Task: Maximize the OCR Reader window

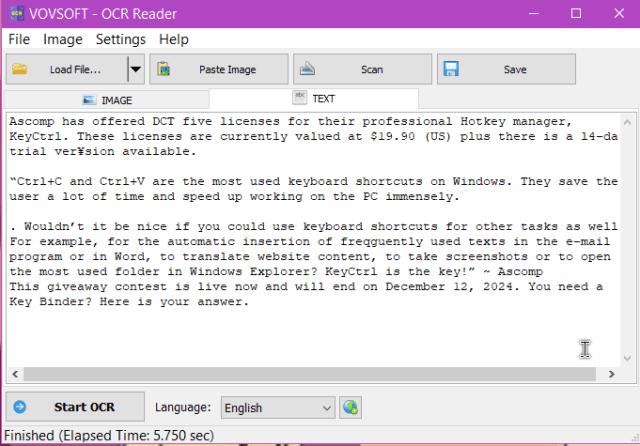Action: [x=576, y=13]
